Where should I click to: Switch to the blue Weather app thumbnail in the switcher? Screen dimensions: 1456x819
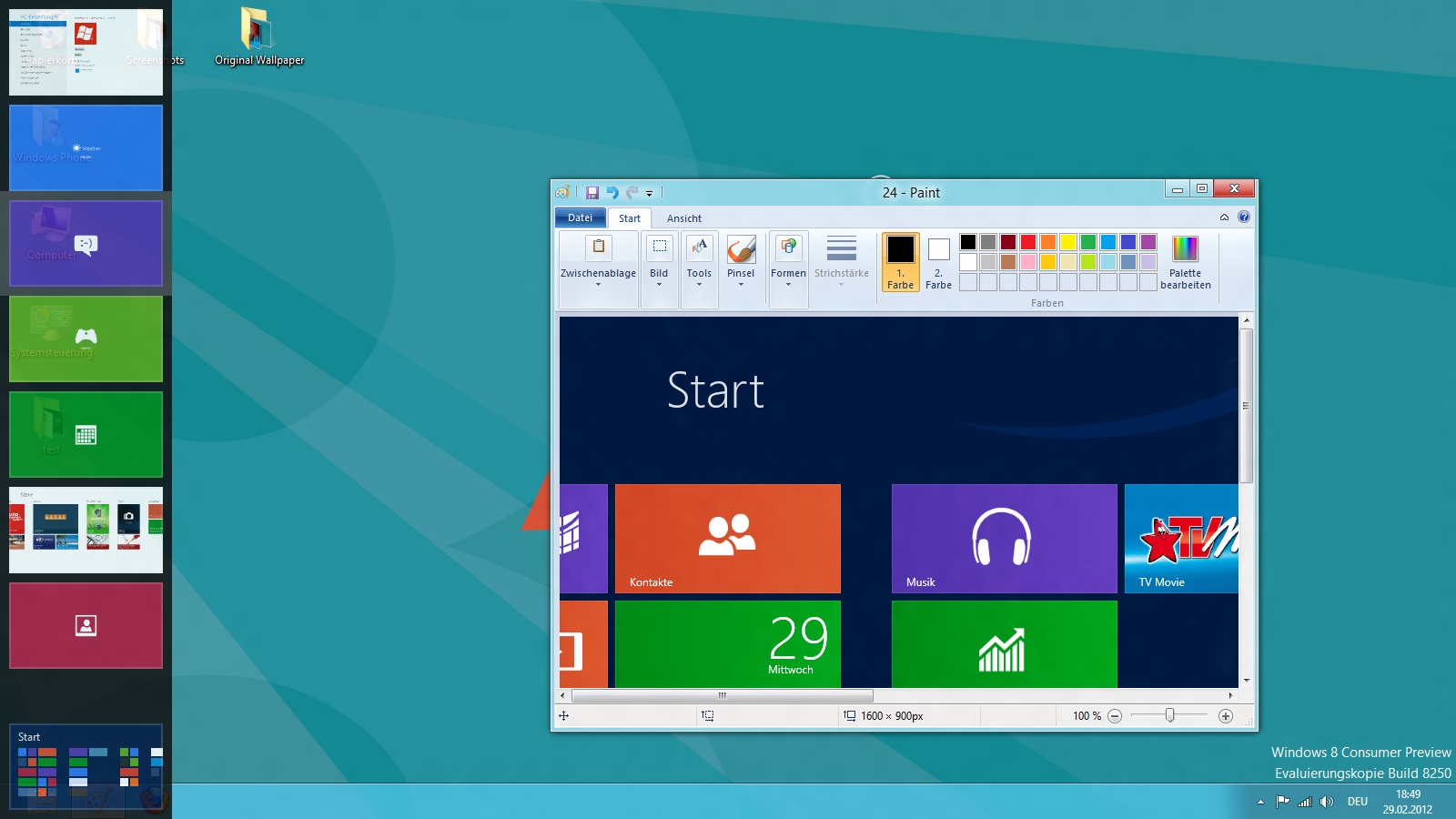point(86,147)
